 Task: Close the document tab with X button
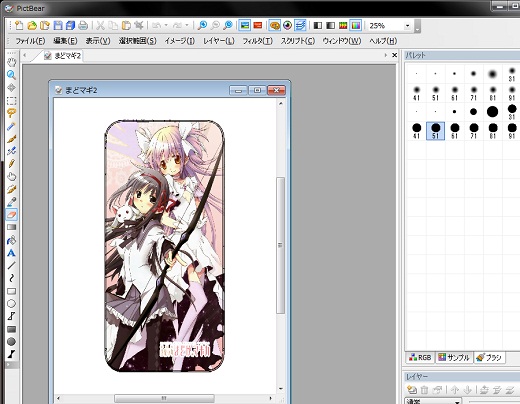394,55
